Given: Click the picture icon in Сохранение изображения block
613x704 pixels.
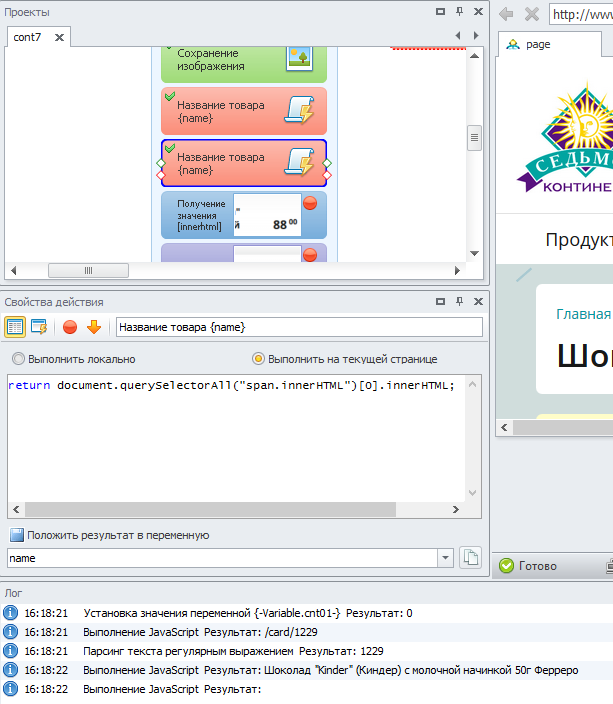Looking at the screenshot, I should click(x=300, y=59).
